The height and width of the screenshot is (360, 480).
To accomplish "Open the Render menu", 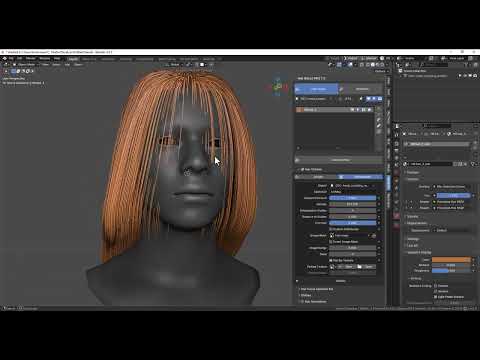I will point(31,58).
